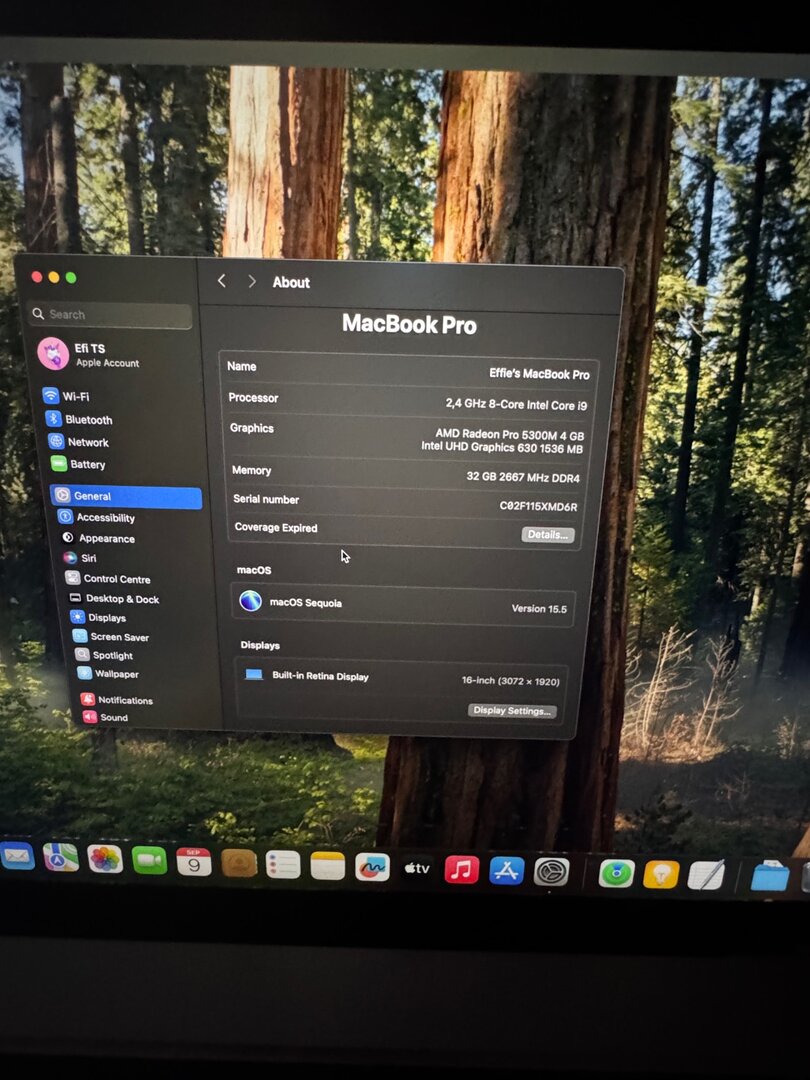Open Spotlight settings

pyautogui.click(x=105, y=655)
